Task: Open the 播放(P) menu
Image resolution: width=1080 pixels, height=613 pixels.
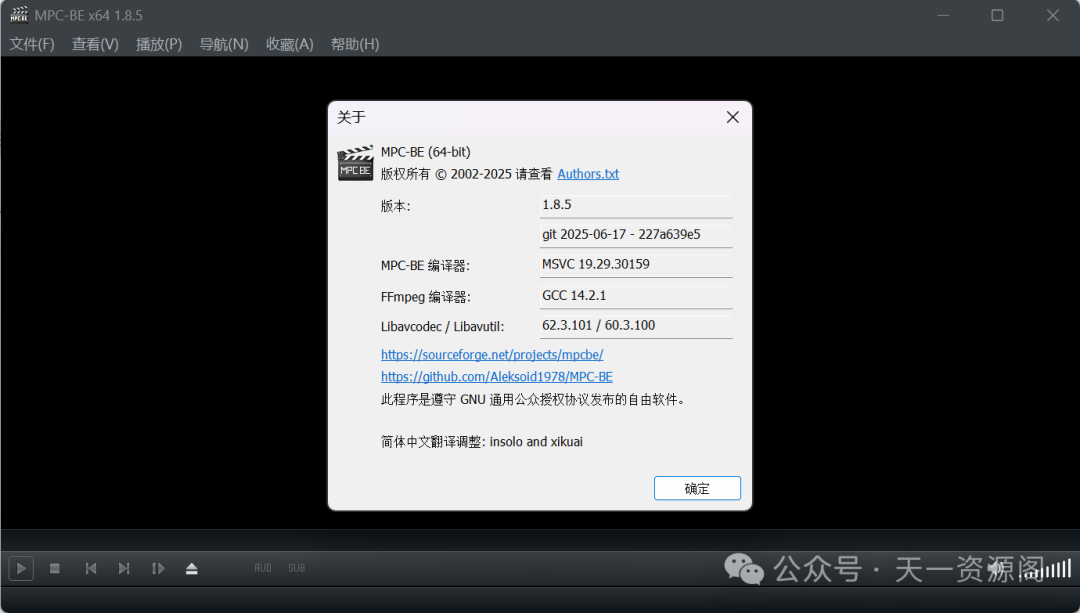Action: tap(159, 44)
